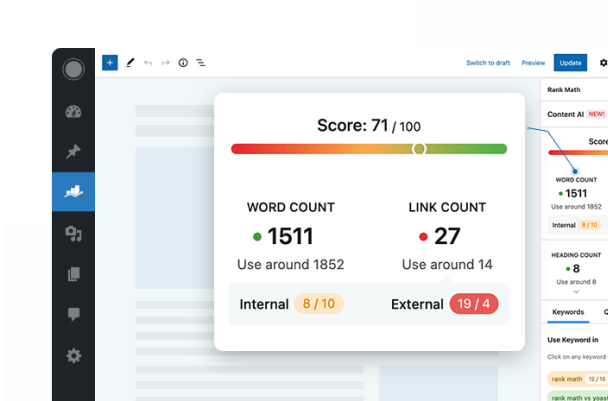608x401 pixels.
Task: Open the Media icon in sidebar
Action: click(73, 233)
